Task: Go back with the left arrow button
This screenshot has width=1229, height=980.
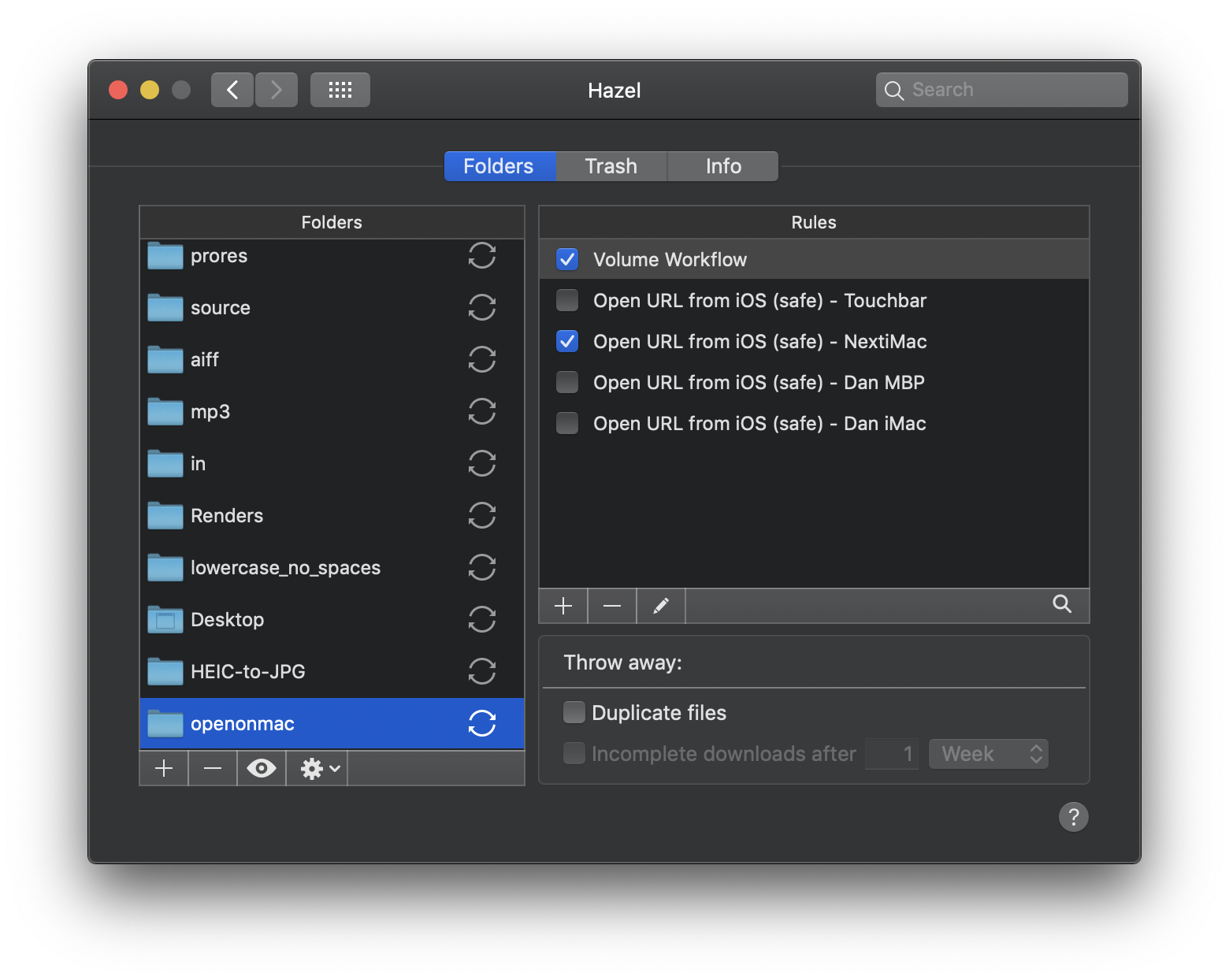Action: coord(232,90)
